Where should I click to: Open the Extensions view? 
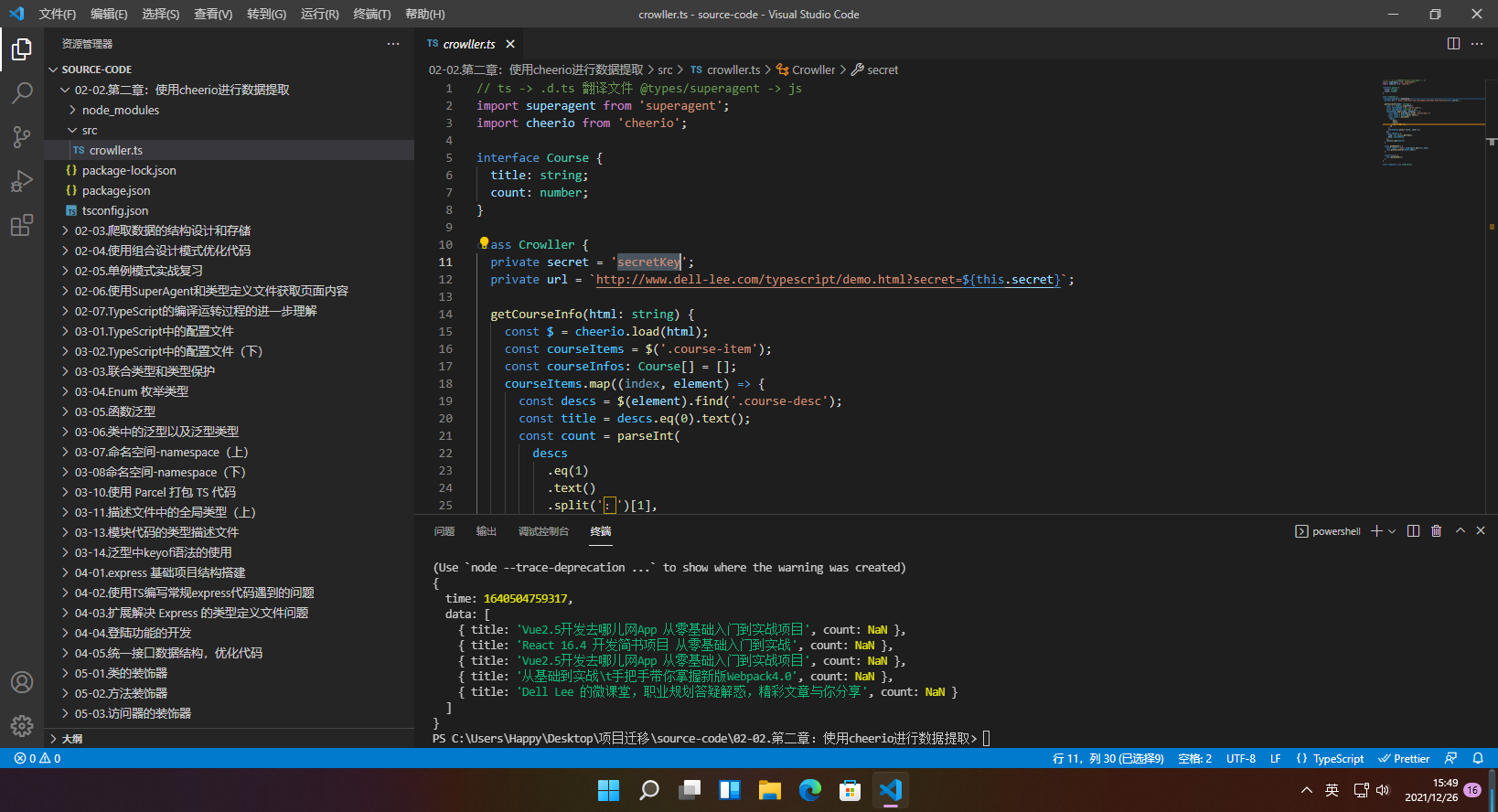pos(22,225)
